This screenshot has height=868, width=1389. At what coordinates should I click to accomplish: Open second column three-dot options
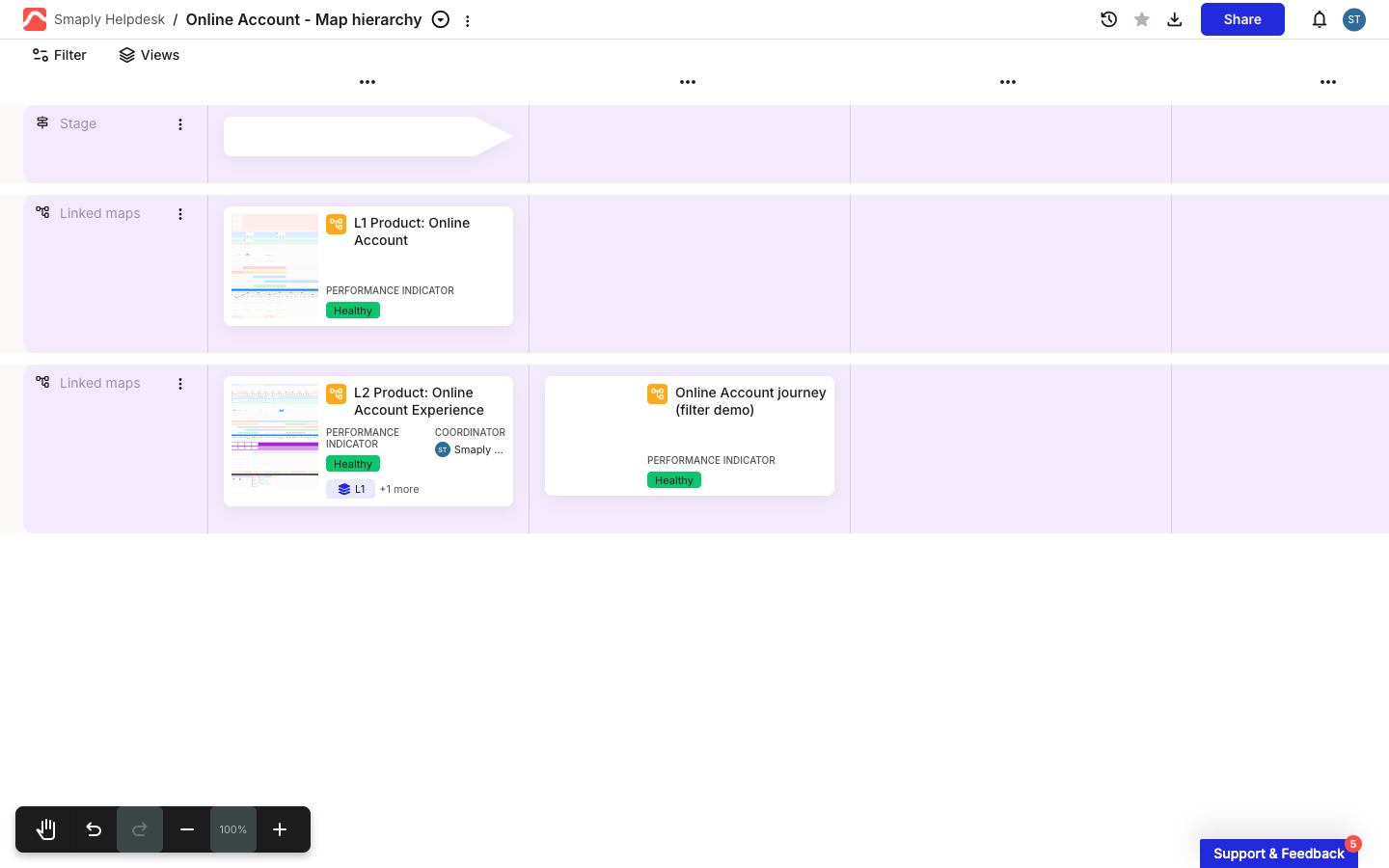click(688, 82)
